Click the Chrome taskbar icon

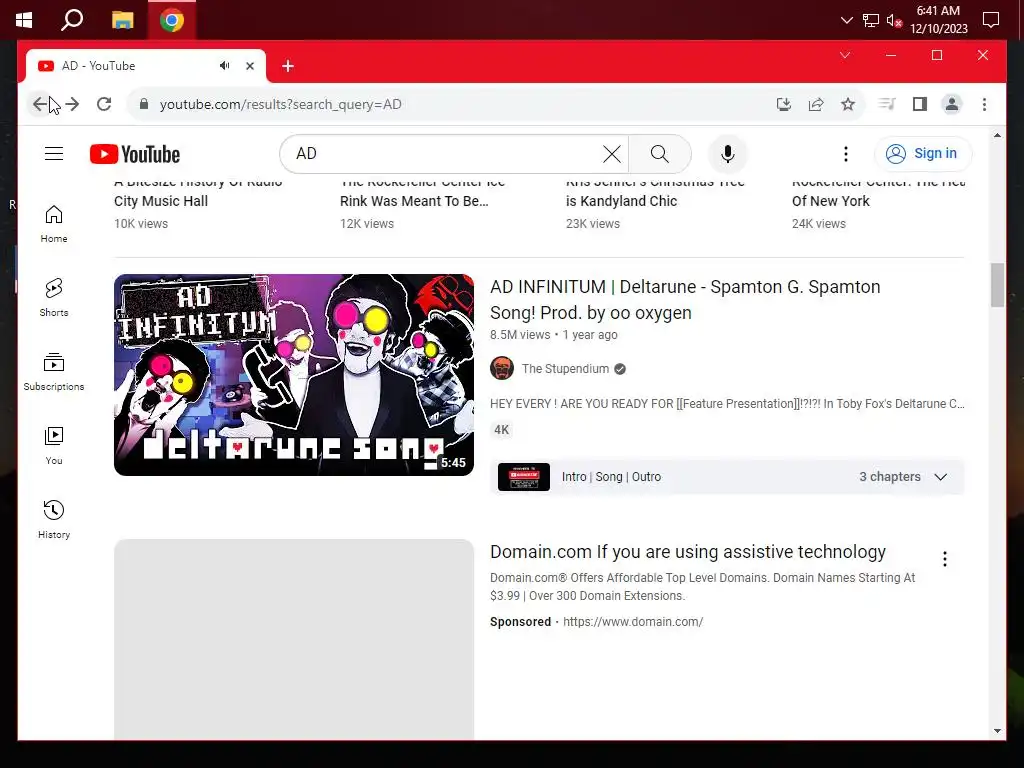[x=172, y=20]
